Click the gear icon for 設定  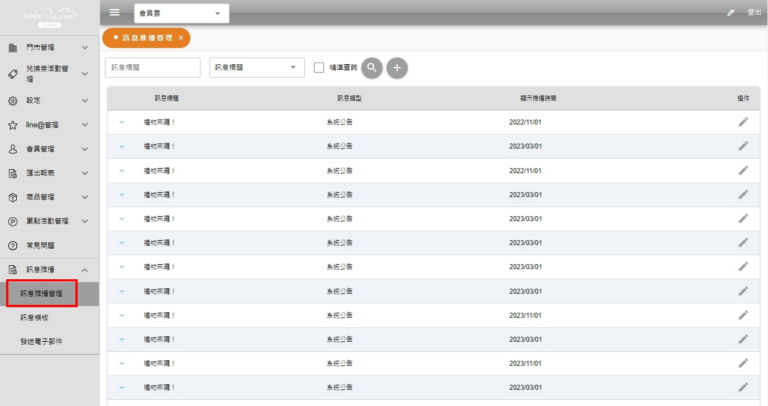pos(13,101)
